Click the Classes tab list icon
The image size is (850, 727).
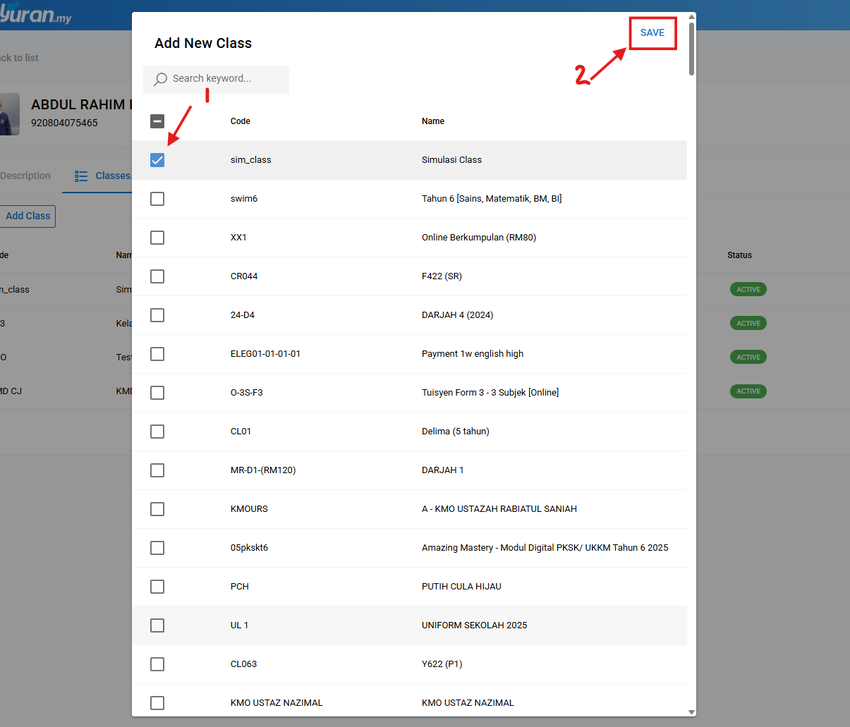click(x=81, y=176)
